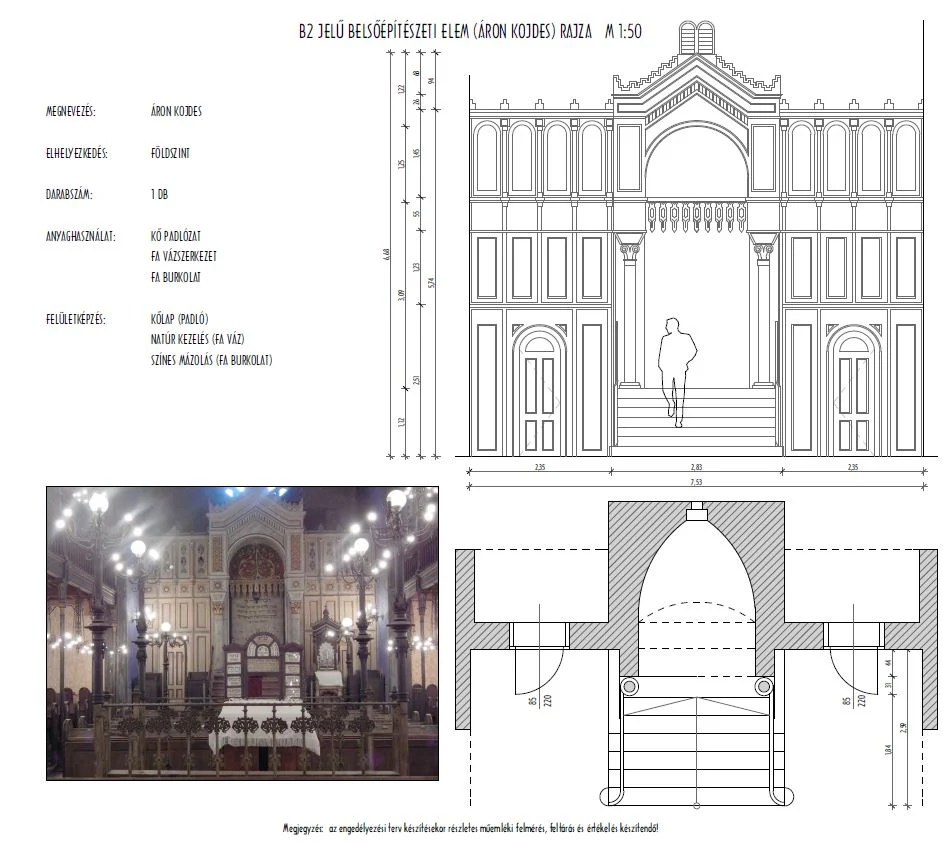Click the finish 'KŐLAP (PADLÓ)'
The width and height of the screenshot is (943, 843).
[x=179, y=319]
